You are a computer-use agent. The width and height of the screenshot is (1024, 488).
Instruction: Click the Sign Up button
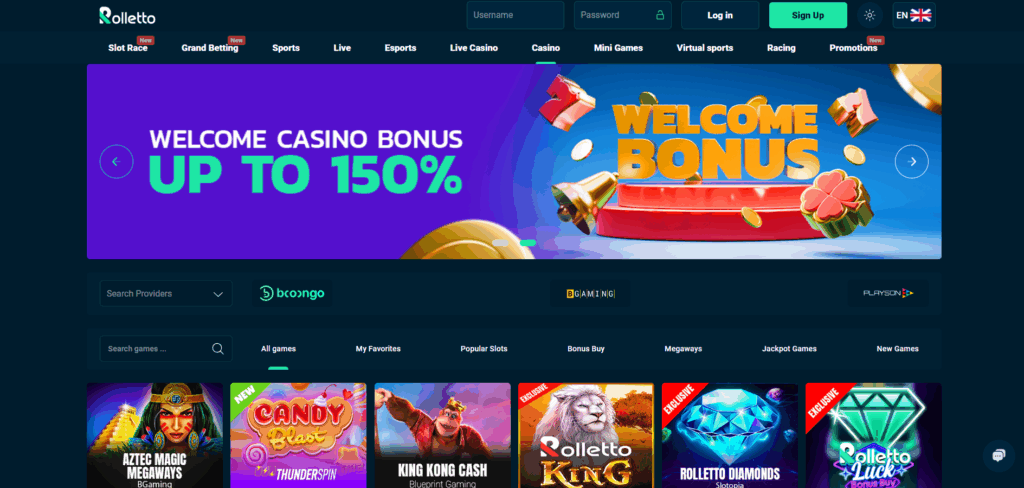pyautogui.click(x=808, y=15)
